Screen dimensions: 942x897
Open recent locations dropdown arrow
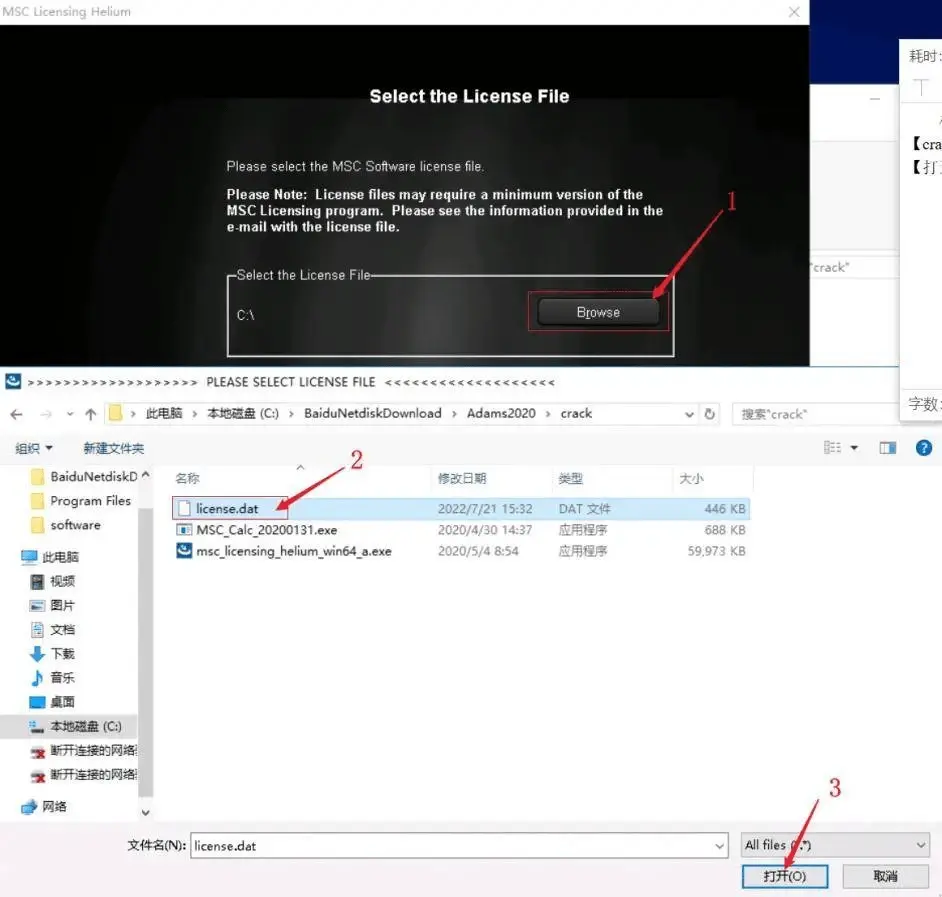pyautogui.click(x=70, y=414)
